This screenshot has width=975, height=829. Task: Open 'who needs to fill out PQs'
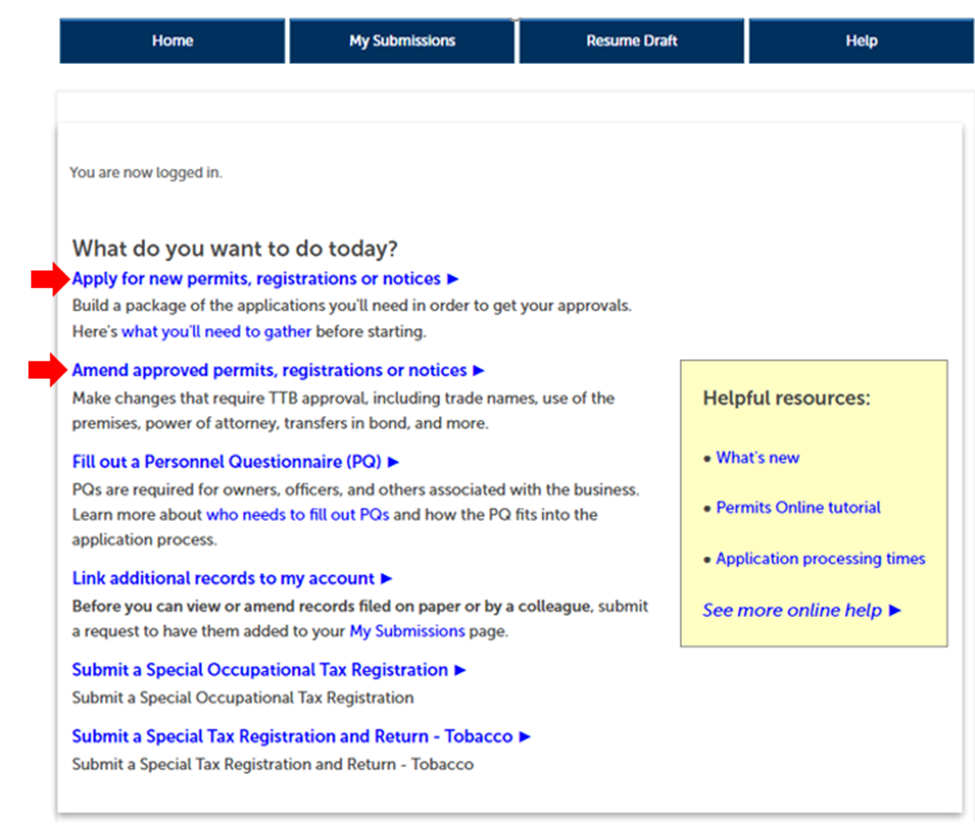pyautogui.click(x=297, y=516)
